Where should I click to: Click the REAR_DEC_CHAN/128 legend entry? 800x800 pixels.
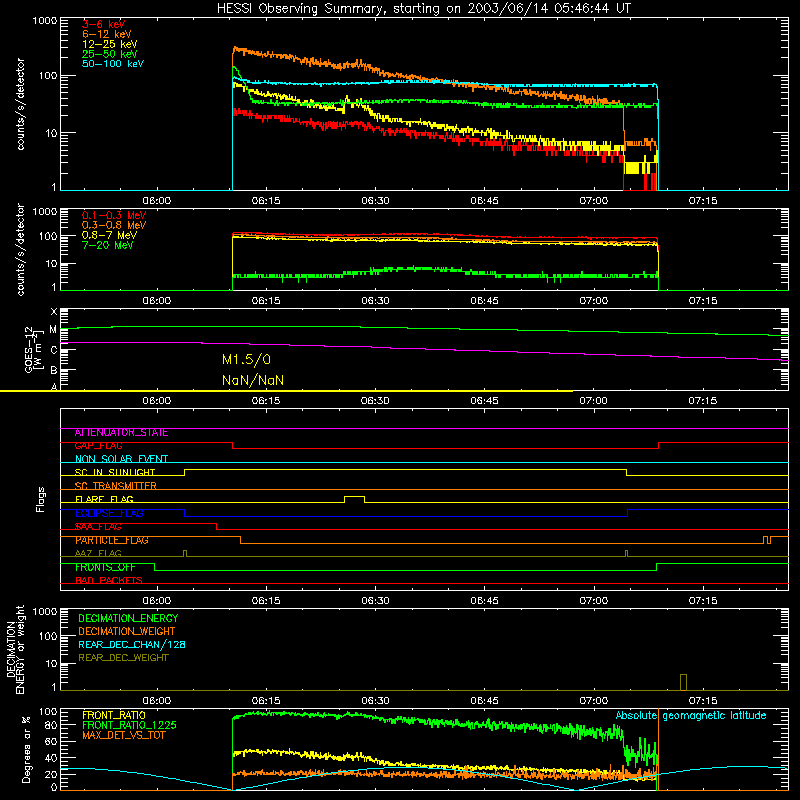pyautogui.click(x=132, y=645)
